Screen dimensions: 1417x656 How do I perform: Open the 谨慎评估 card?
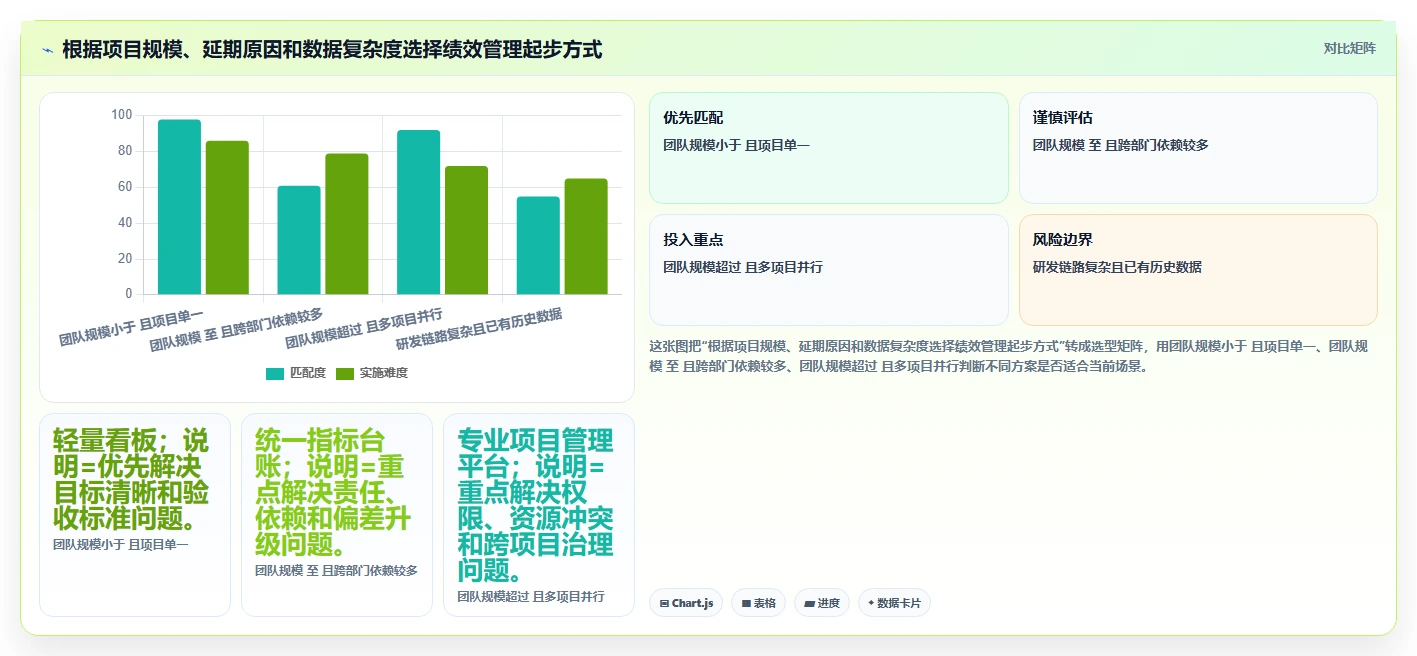tap(1198, 148)
